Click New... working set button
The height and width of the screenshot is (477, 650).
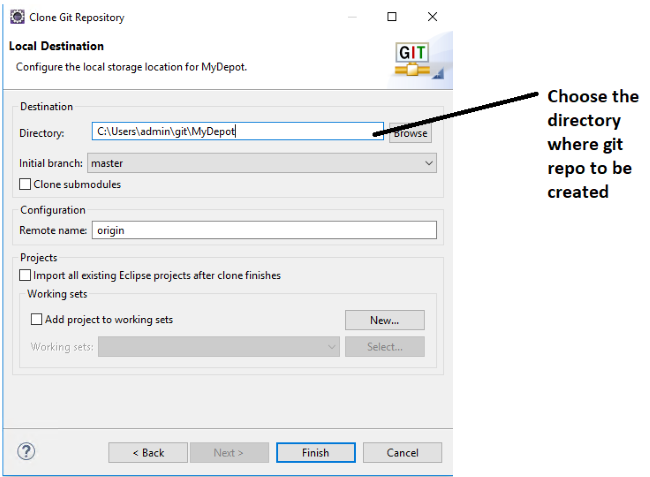[385, 320]
